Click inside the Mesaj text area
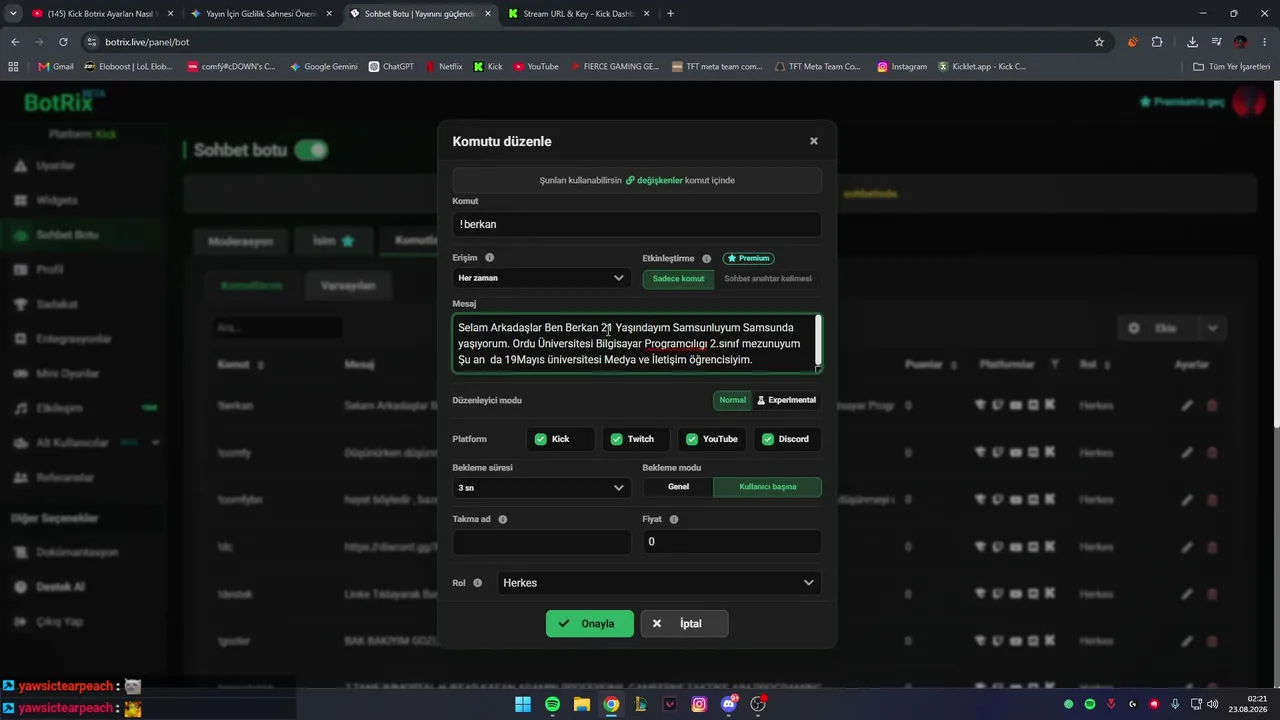 point(637,343)
